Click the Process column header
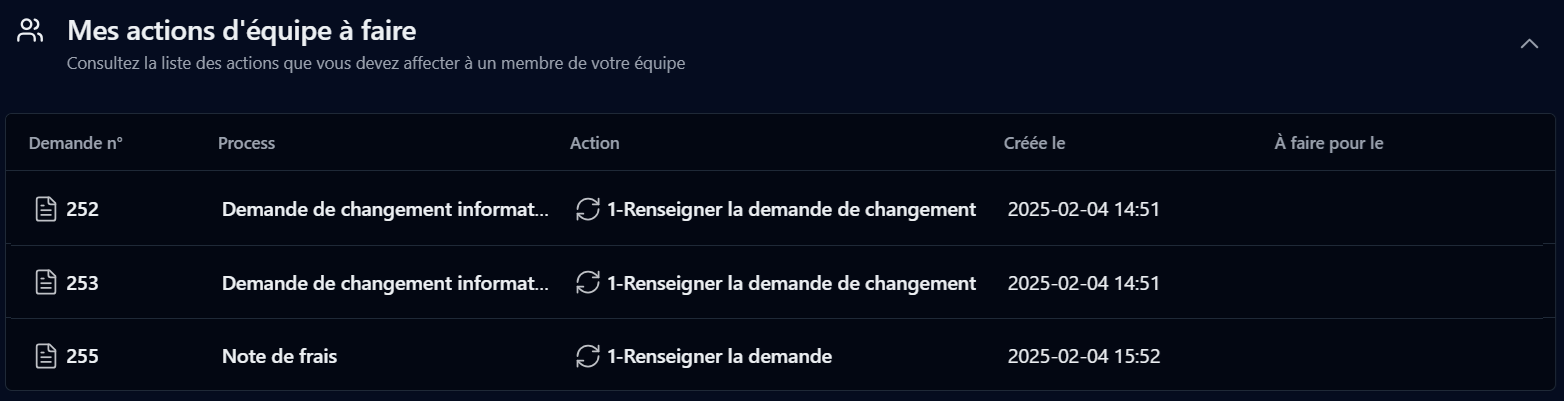The height and width of the screenshot is (401, 1564). click(x=246, y=143)
